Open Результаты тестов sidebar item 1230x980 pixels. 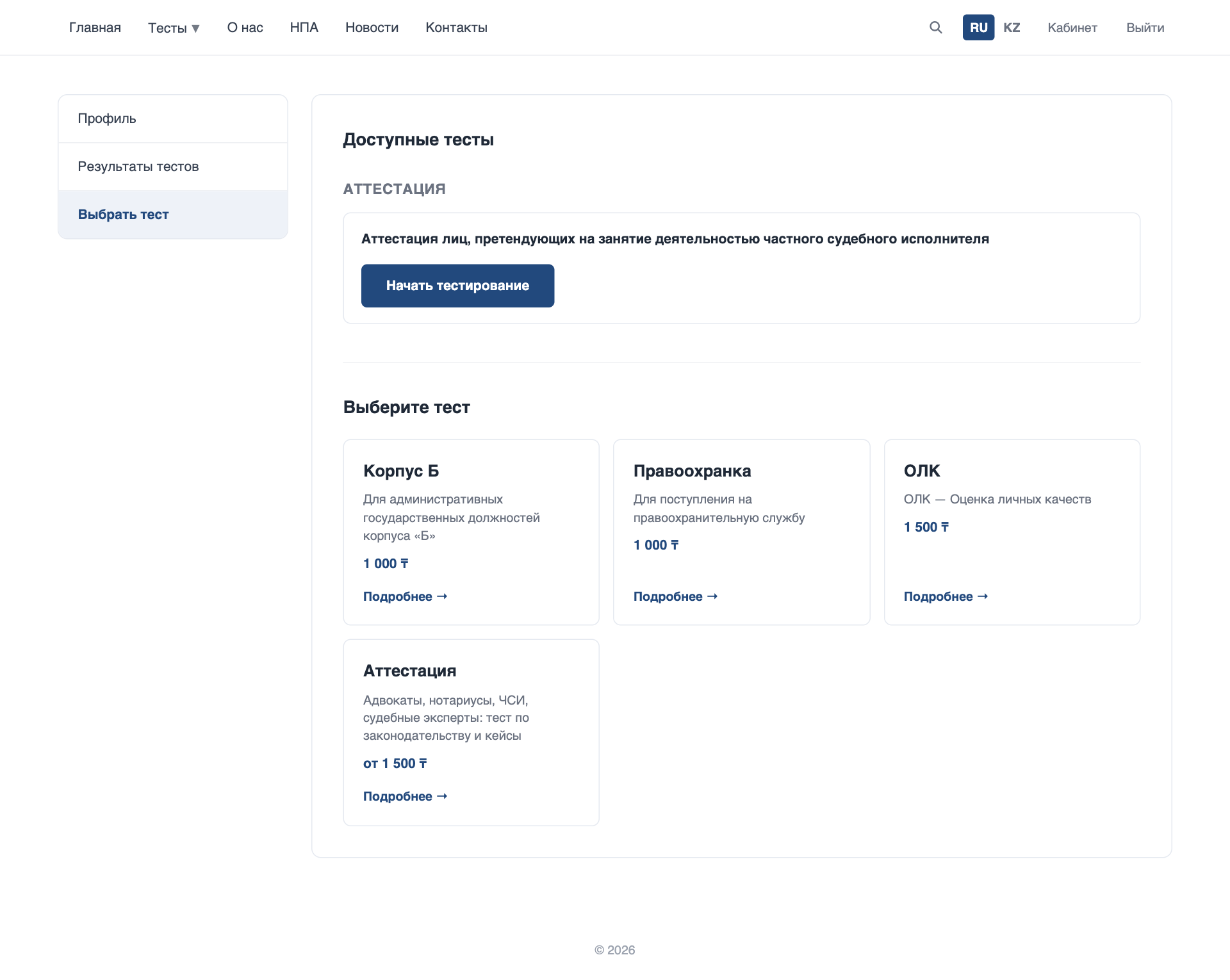pos(173,167)
